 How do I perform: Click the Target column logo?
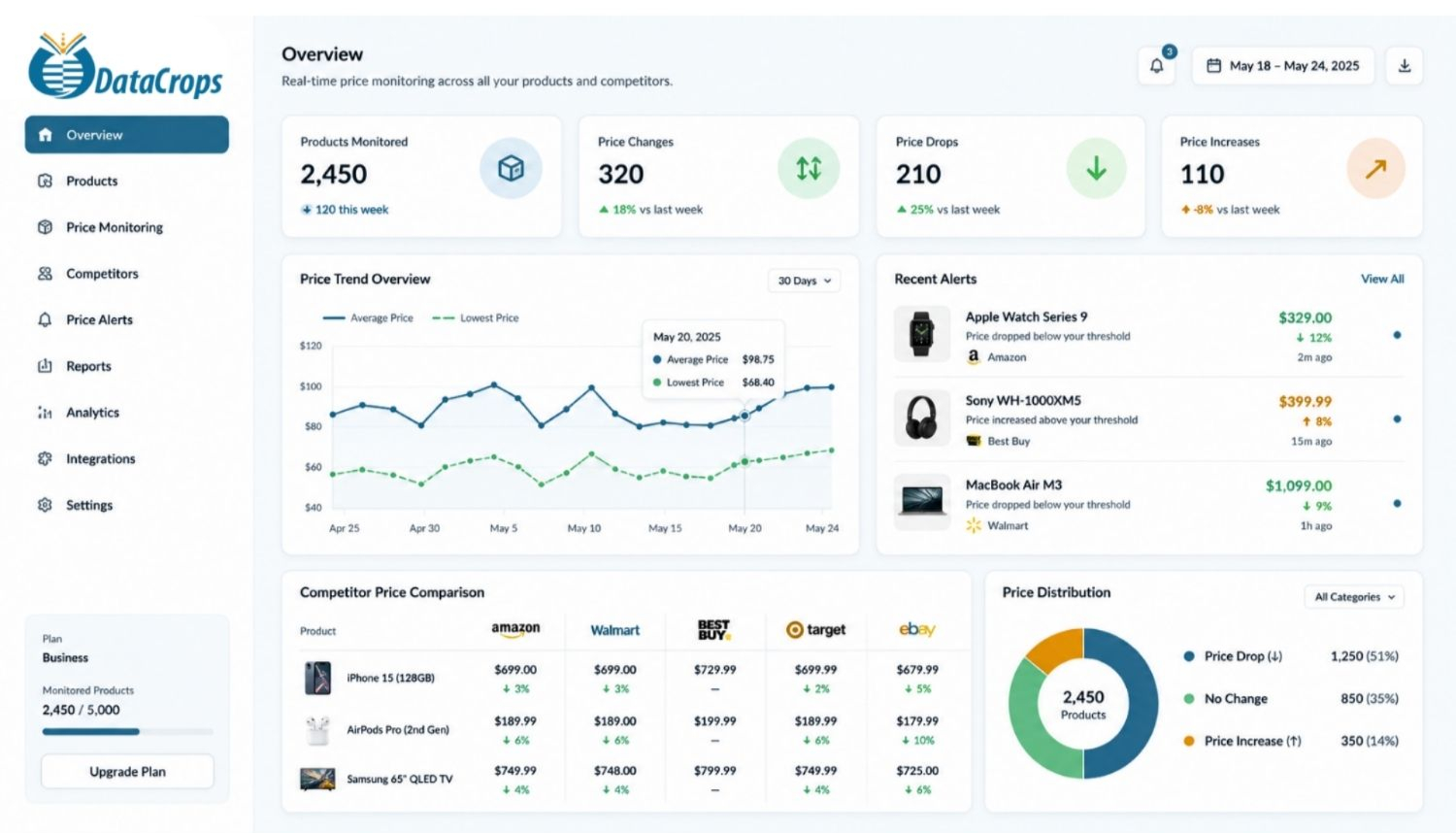click(x=815, y=629)
